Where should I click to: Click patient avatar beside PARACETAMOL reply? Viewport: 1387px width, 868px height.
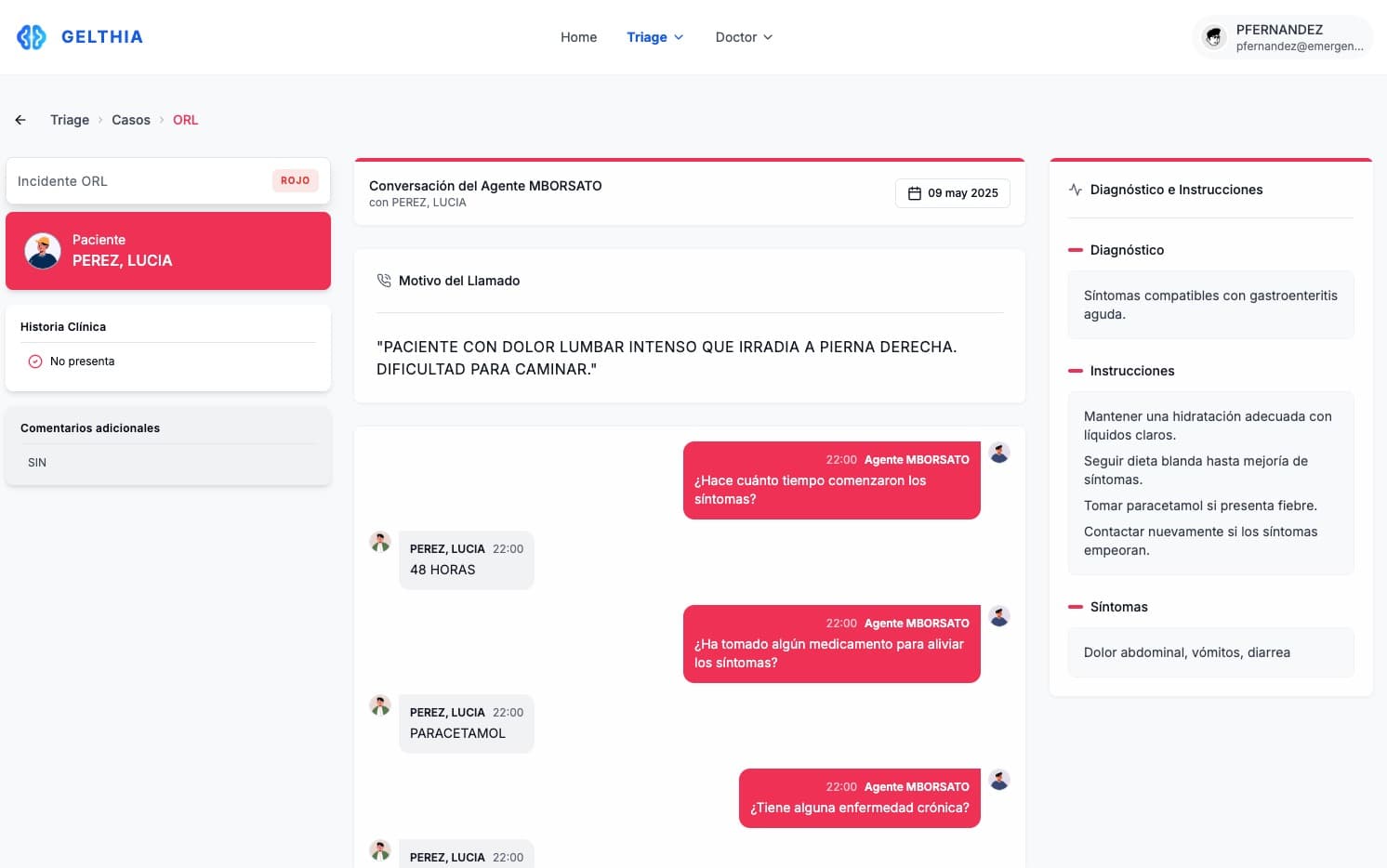click(x=380, y=705)
